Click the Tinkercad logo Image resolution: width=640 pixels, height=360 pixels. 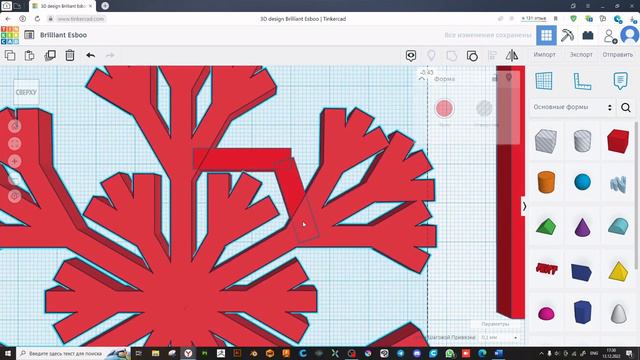(x=10, y=35)
